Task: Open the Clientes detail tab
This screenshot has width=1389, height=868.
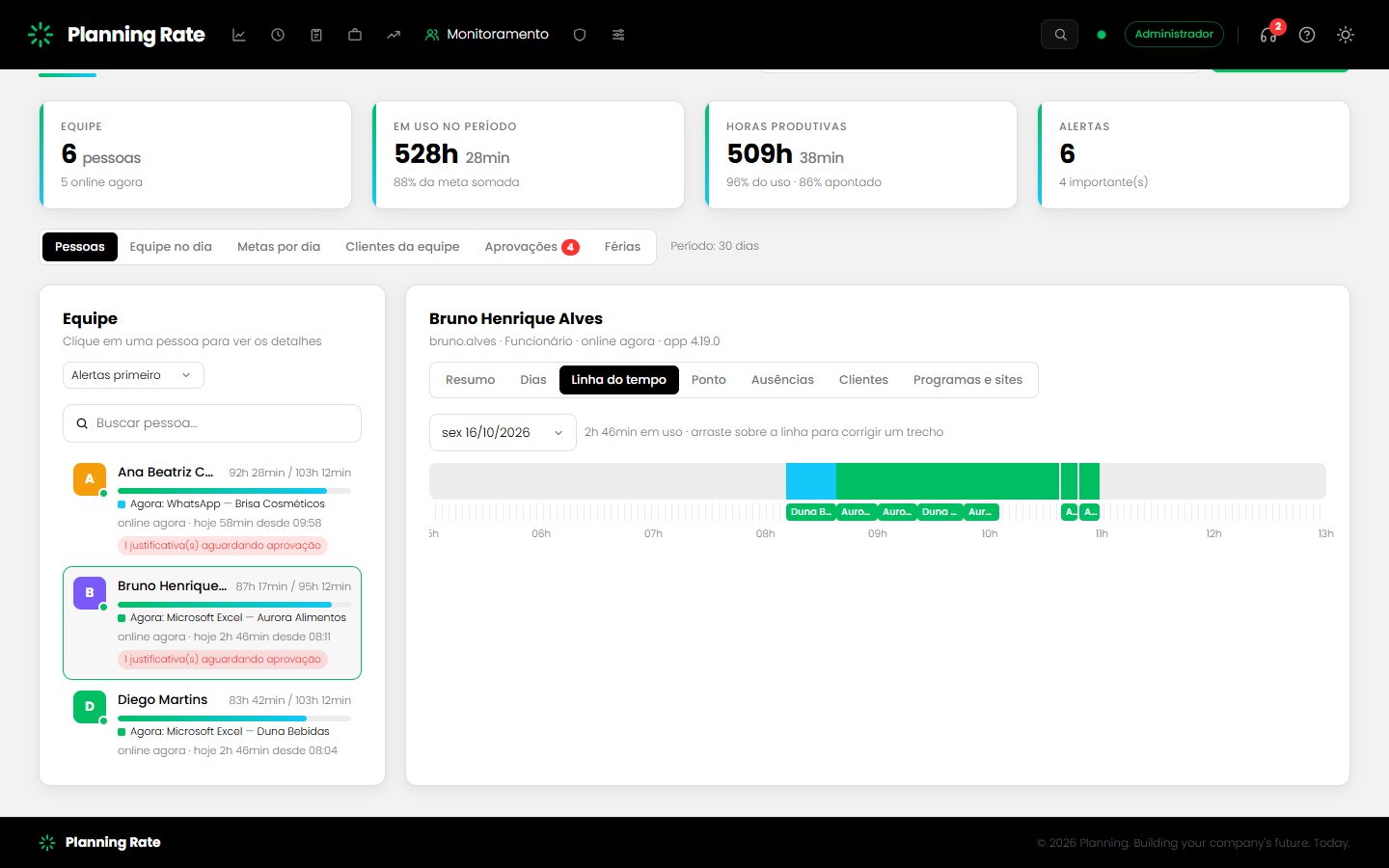Action: pyautogui.click(x=863, y=380)
